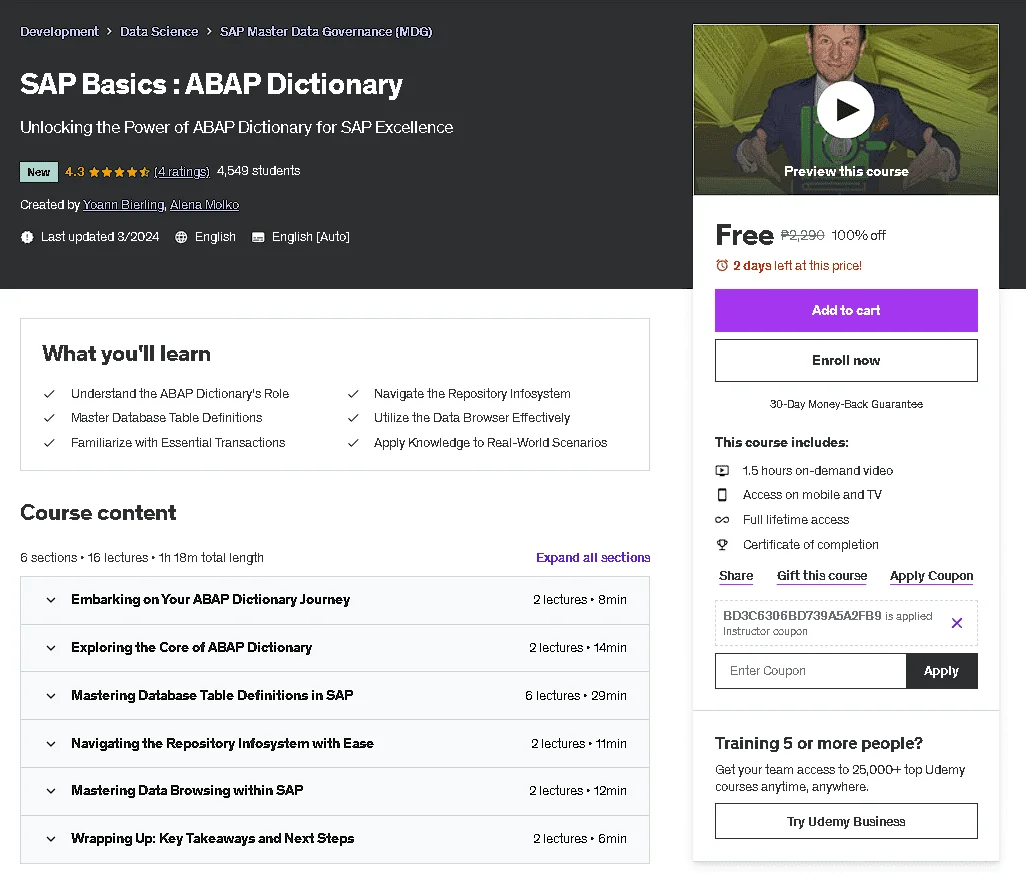Click the Last updated alert icon
Screen dimensions: 1026x873
27,237
